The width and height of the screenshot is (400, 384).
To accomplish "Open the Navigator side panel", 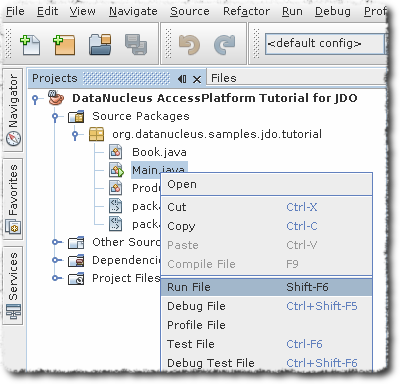I will pos(13,109).
